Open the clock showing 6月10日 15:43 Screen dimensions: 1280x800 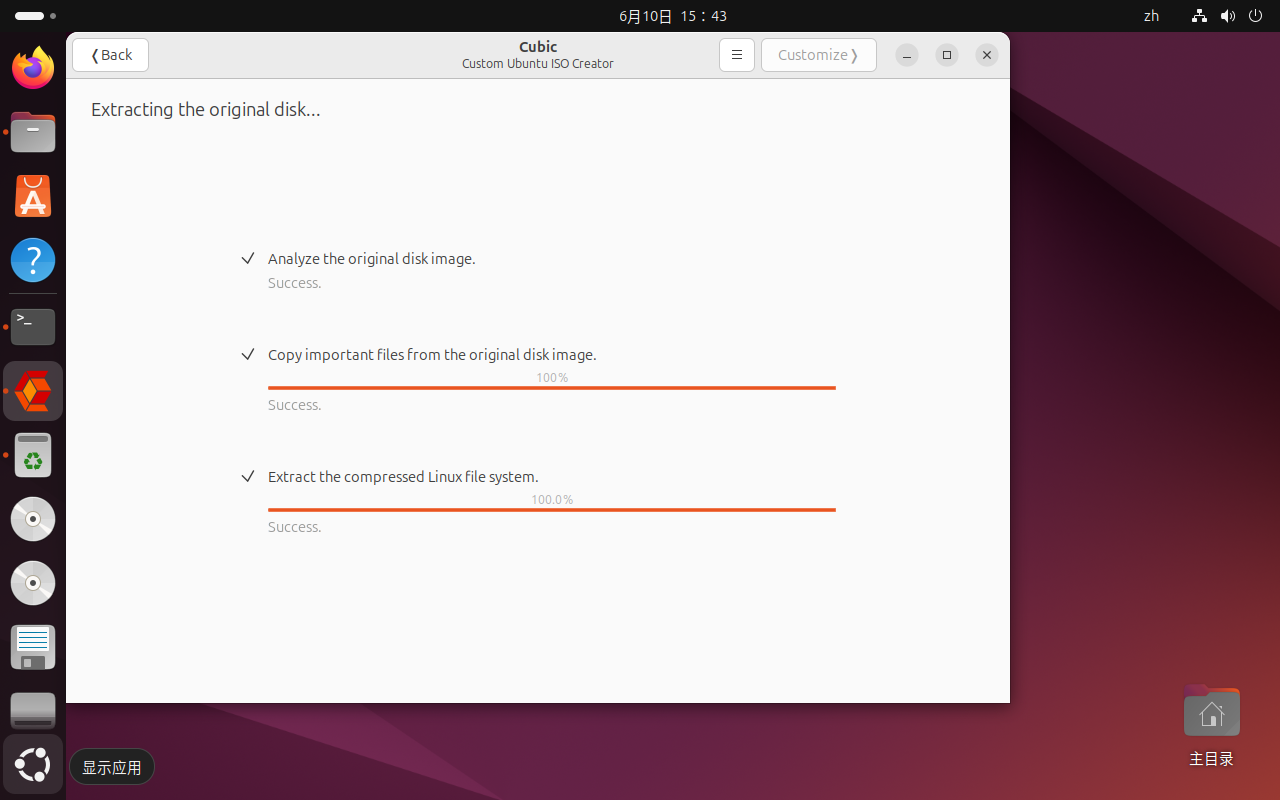pos(673,16)
